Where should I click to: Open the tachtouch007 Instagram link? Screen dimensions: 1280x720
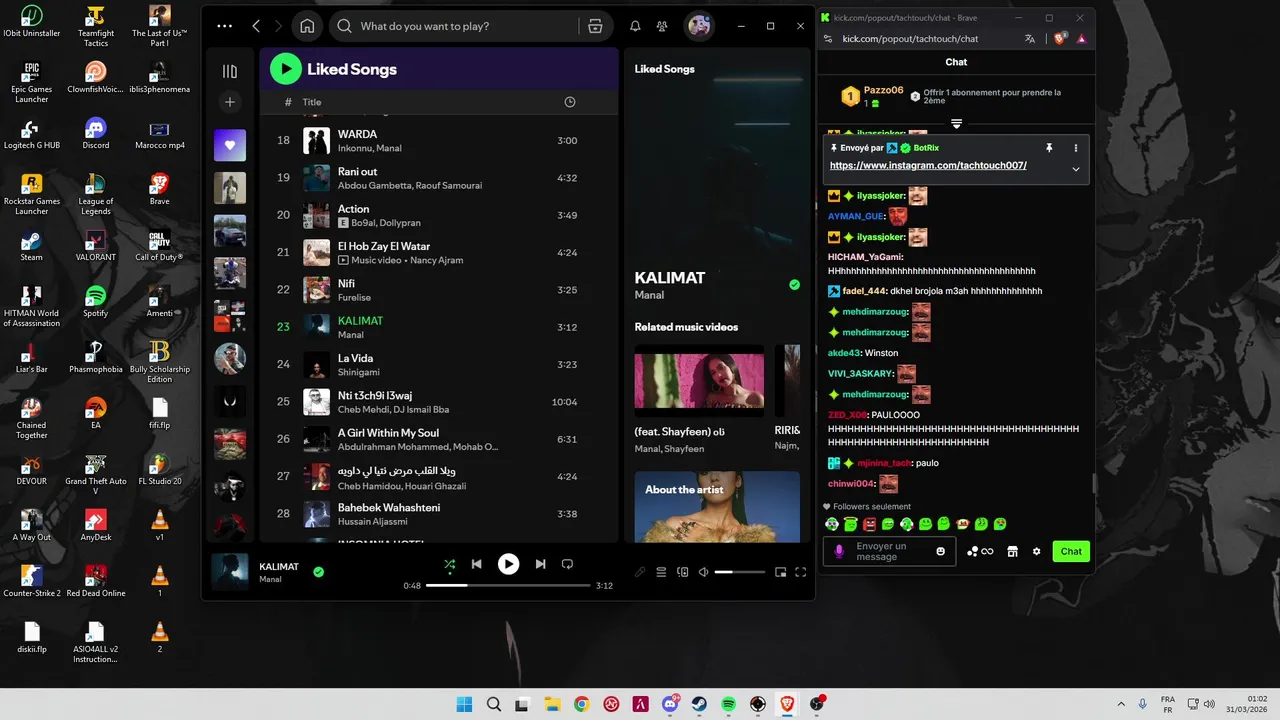click(928, 165)
